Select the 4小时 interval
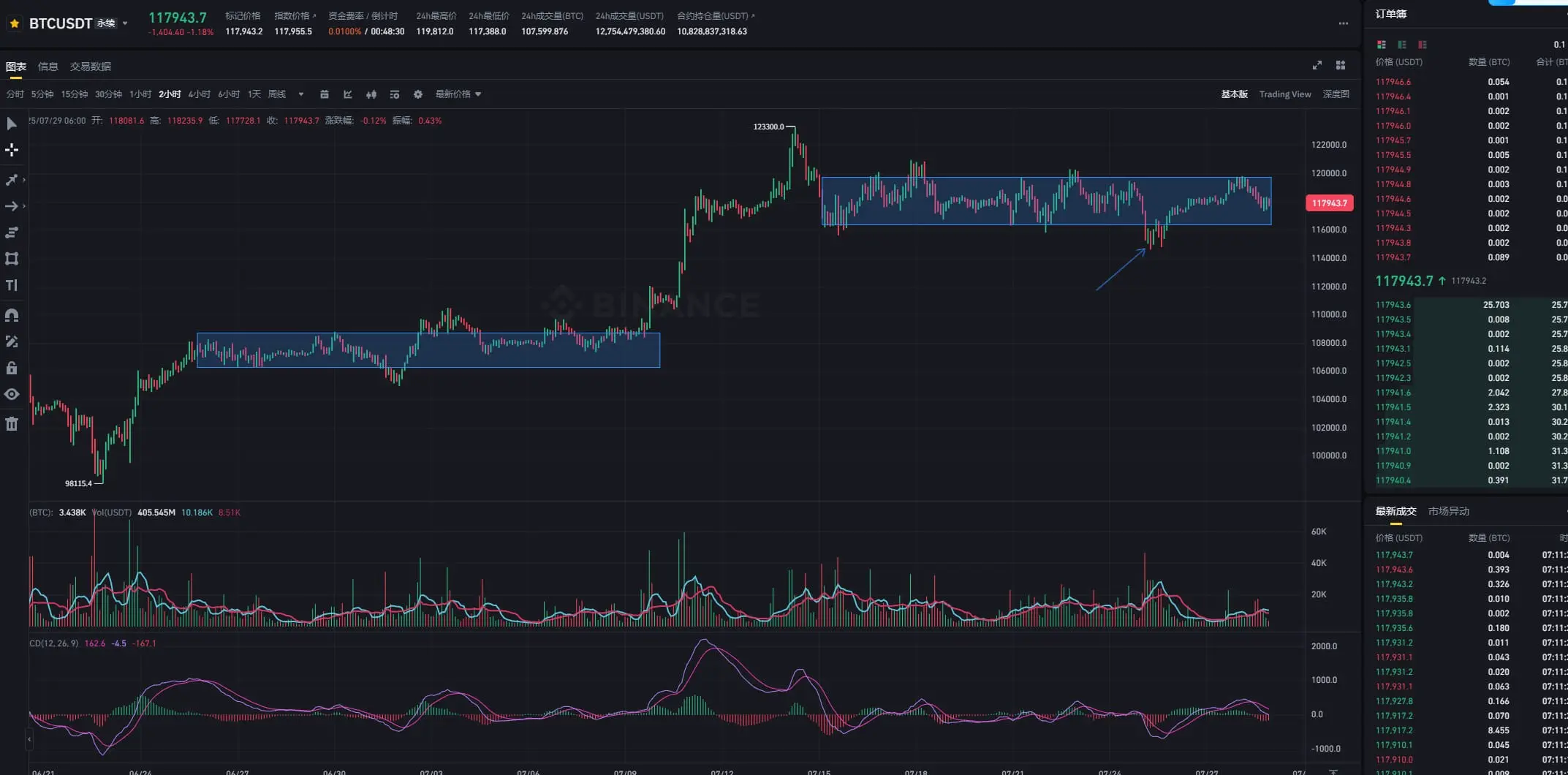 (x=199, y=94)
